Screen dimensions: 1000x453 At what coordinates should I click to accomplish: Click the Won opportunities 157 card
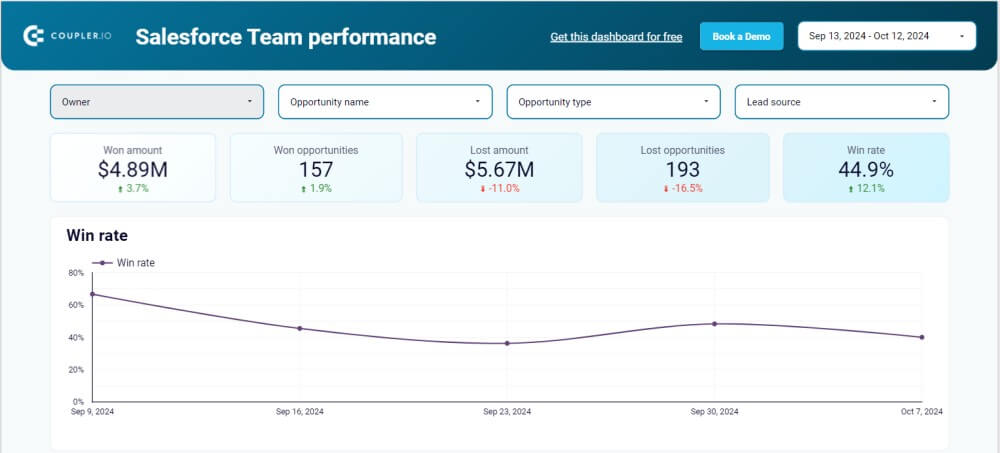point(316,168)
